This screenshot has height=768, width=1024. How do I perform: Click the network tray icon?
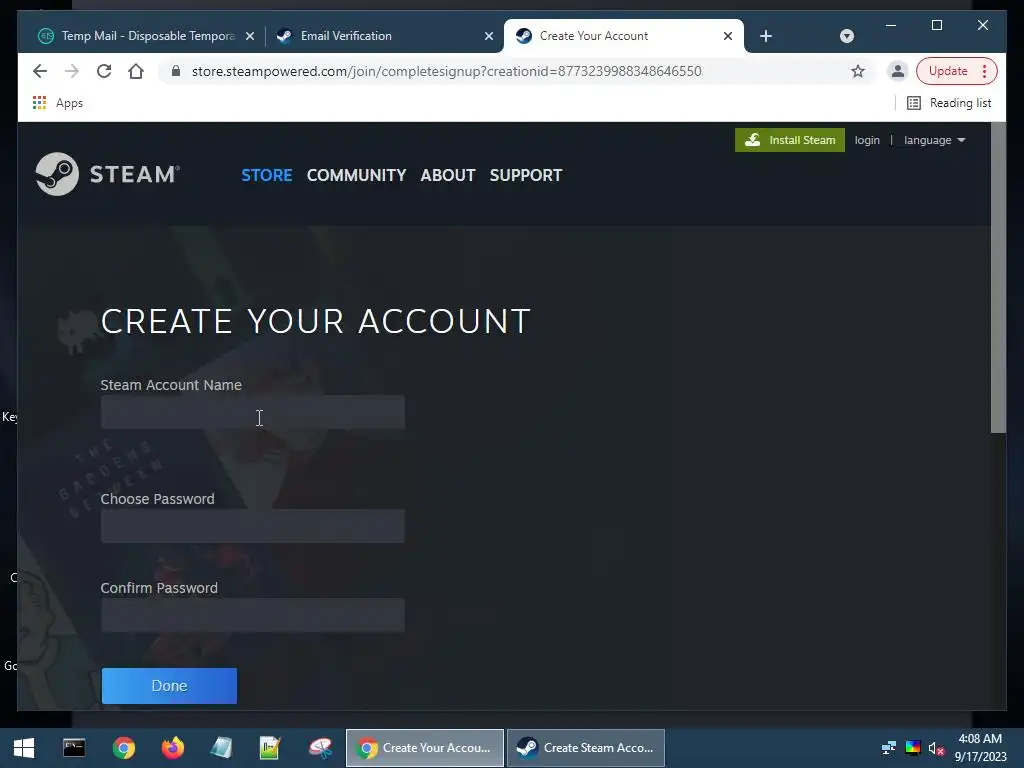[x=889, y=748]
